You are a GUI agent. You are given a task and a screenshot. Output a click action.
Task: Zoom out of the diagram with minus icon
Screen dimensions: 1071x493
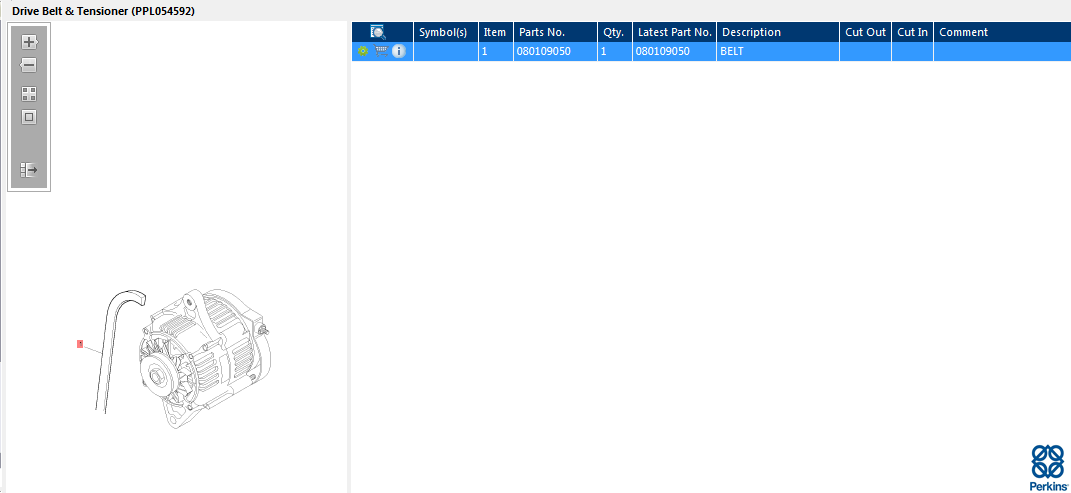click(29, 66)
